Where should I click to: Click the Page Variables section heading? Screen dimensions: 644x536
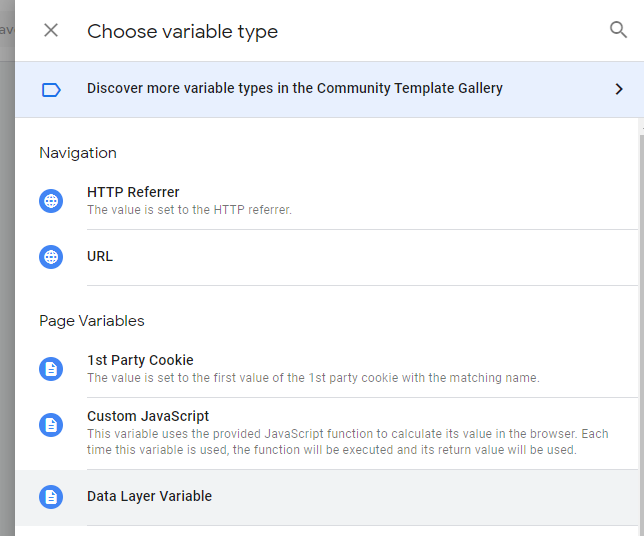[92, 321]
